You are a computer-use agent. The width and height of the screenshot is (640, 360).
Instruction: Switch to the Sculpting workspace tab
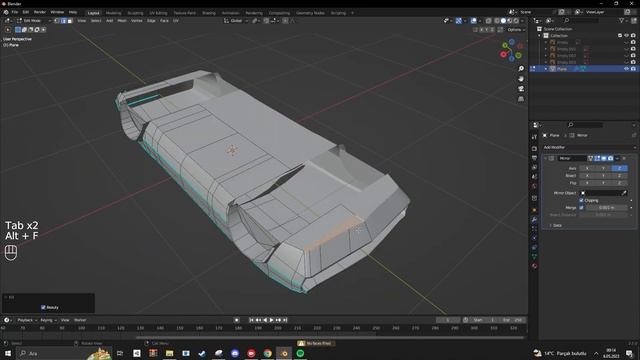point(135,13)
